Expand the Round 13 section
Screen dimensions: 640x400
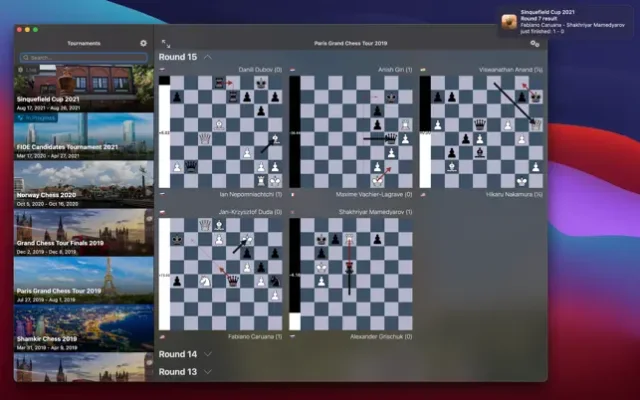pyautogui.click(x=208, y=372)
